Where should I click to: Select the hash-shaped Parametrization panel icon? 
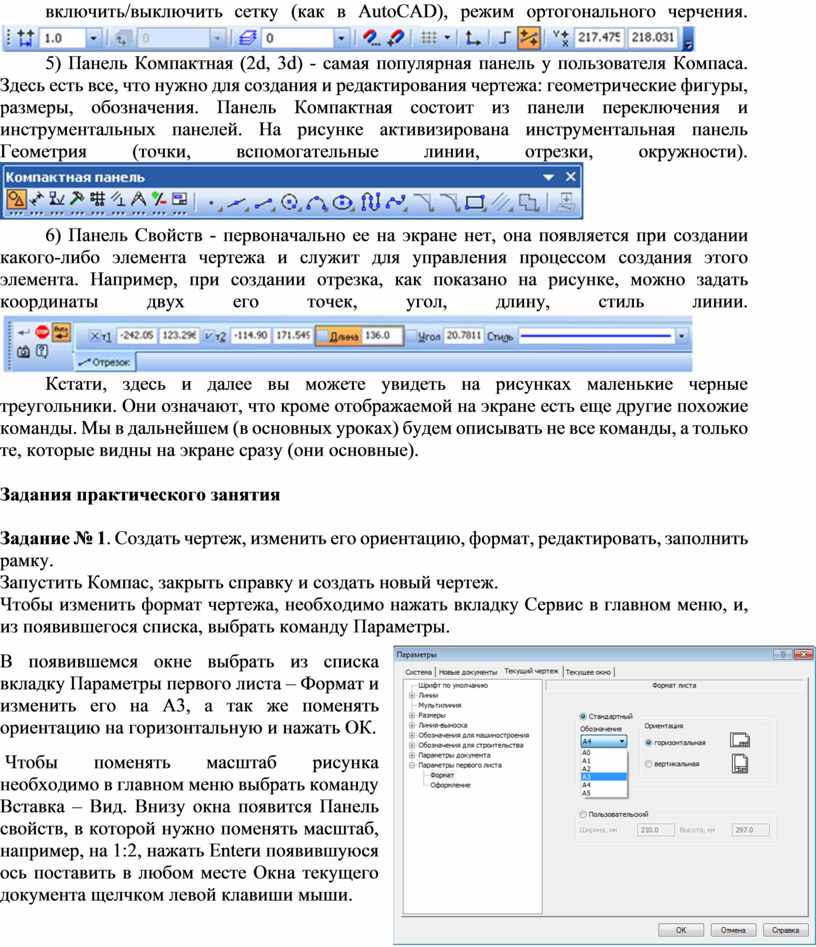click(x=97, y=199)
